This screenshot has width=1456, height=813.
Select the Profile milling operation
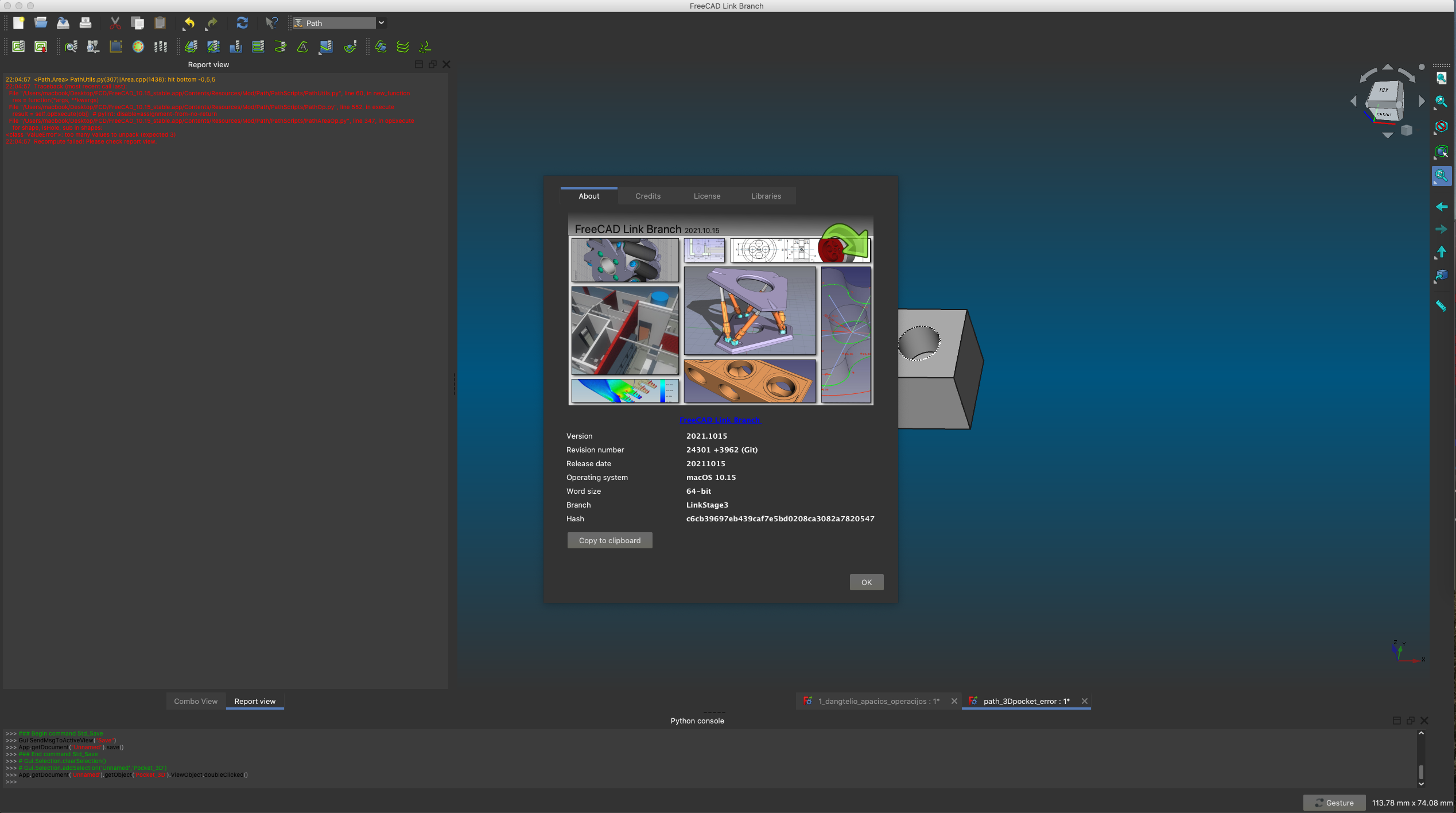tap(192, 47)
